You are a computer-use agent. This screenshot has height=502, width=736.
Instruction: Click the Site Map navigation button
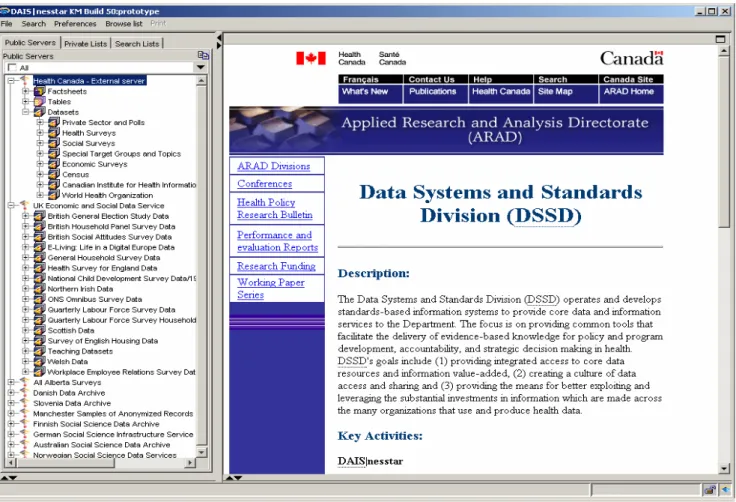(566, 93)
